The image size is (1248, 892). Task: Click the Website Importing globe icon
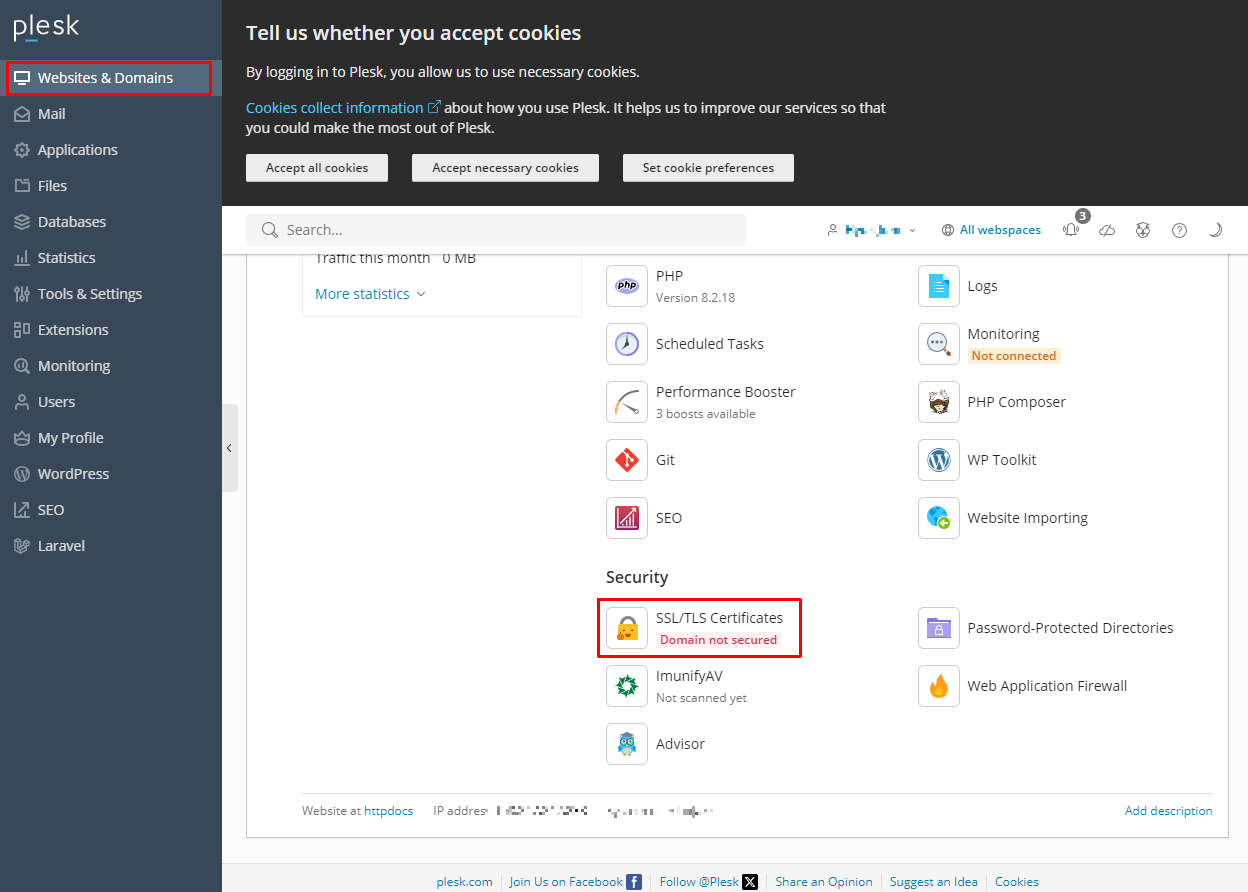coord(939,518)
